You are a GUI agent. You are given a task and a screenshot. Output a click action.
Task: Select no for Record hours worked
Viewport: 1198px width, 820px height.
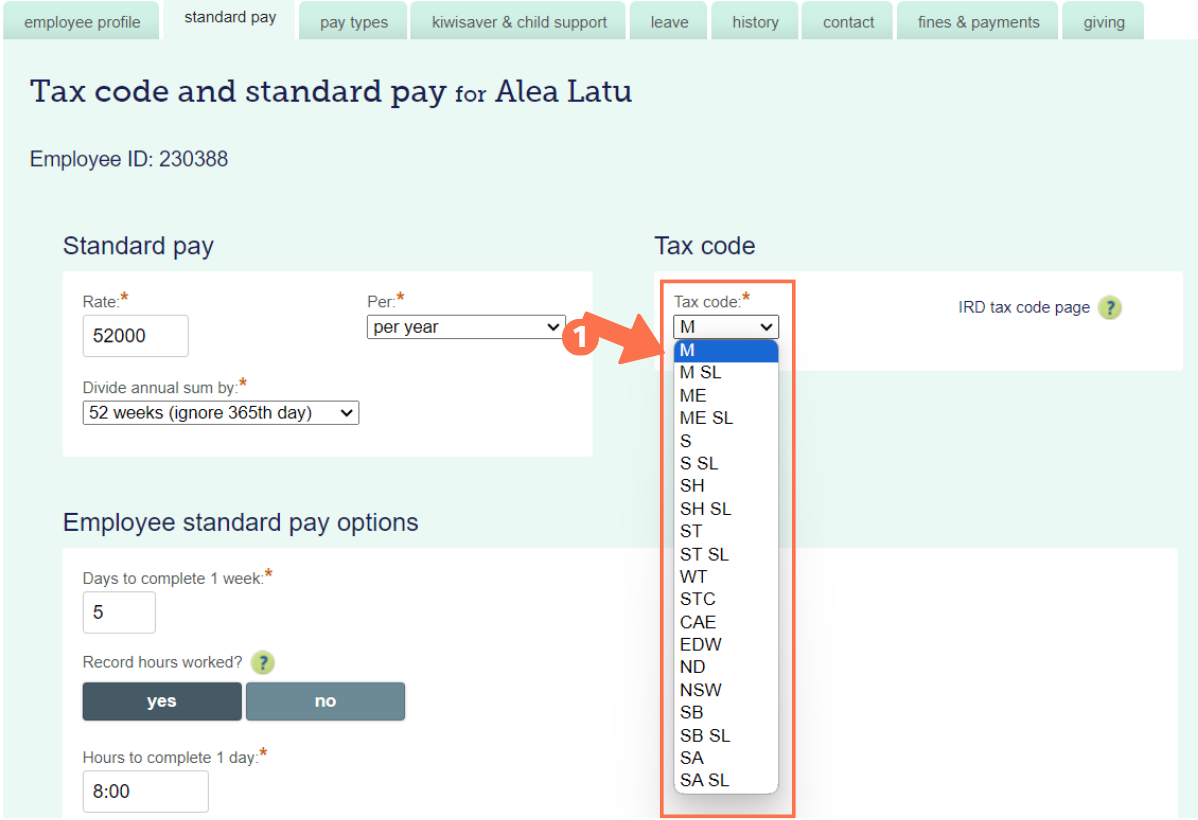pyautogui.click(x=325, y=701)
